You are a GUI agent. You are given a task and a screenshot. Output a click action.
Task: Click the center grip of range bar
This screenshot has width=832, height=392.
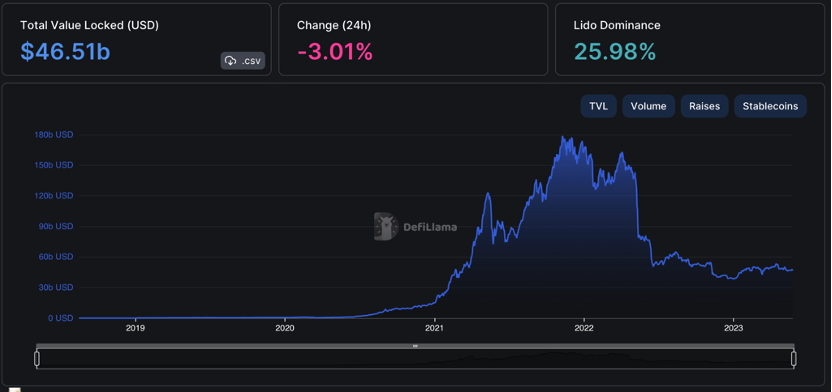click(415, 346)
